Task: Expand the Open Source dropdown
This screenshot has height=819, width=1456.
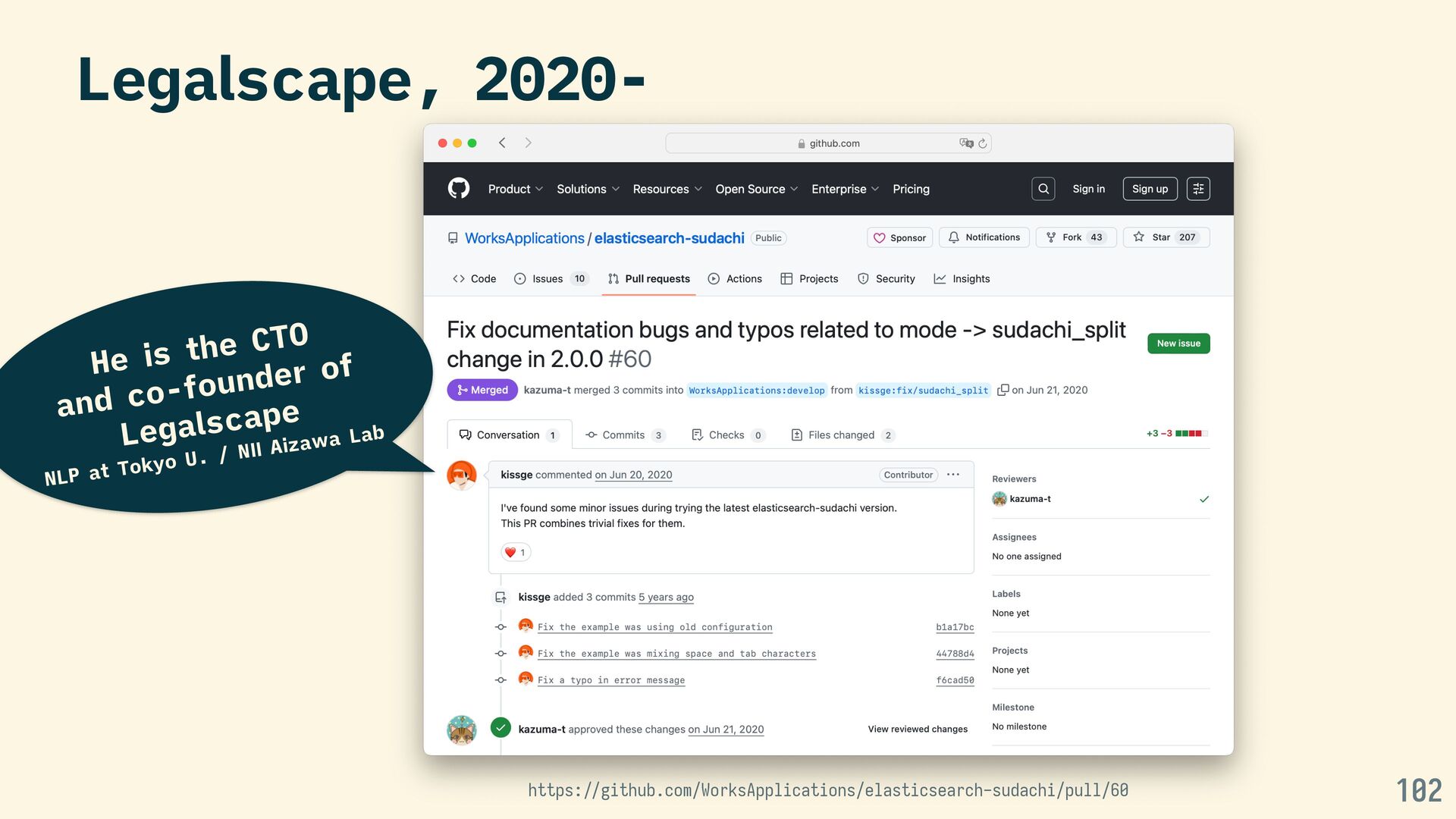Action: point(756,189)
